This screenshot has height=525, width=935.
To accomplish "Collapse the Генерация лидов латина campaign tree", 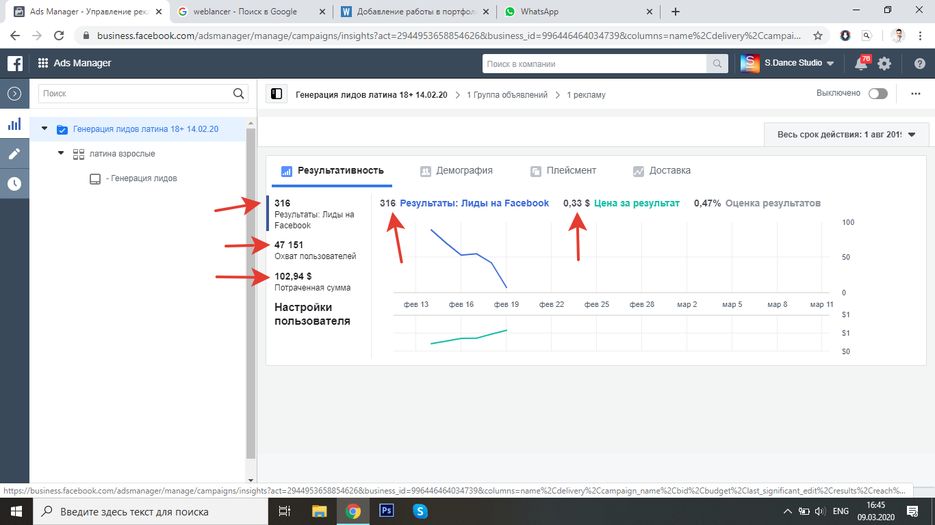I will (45, 128).
